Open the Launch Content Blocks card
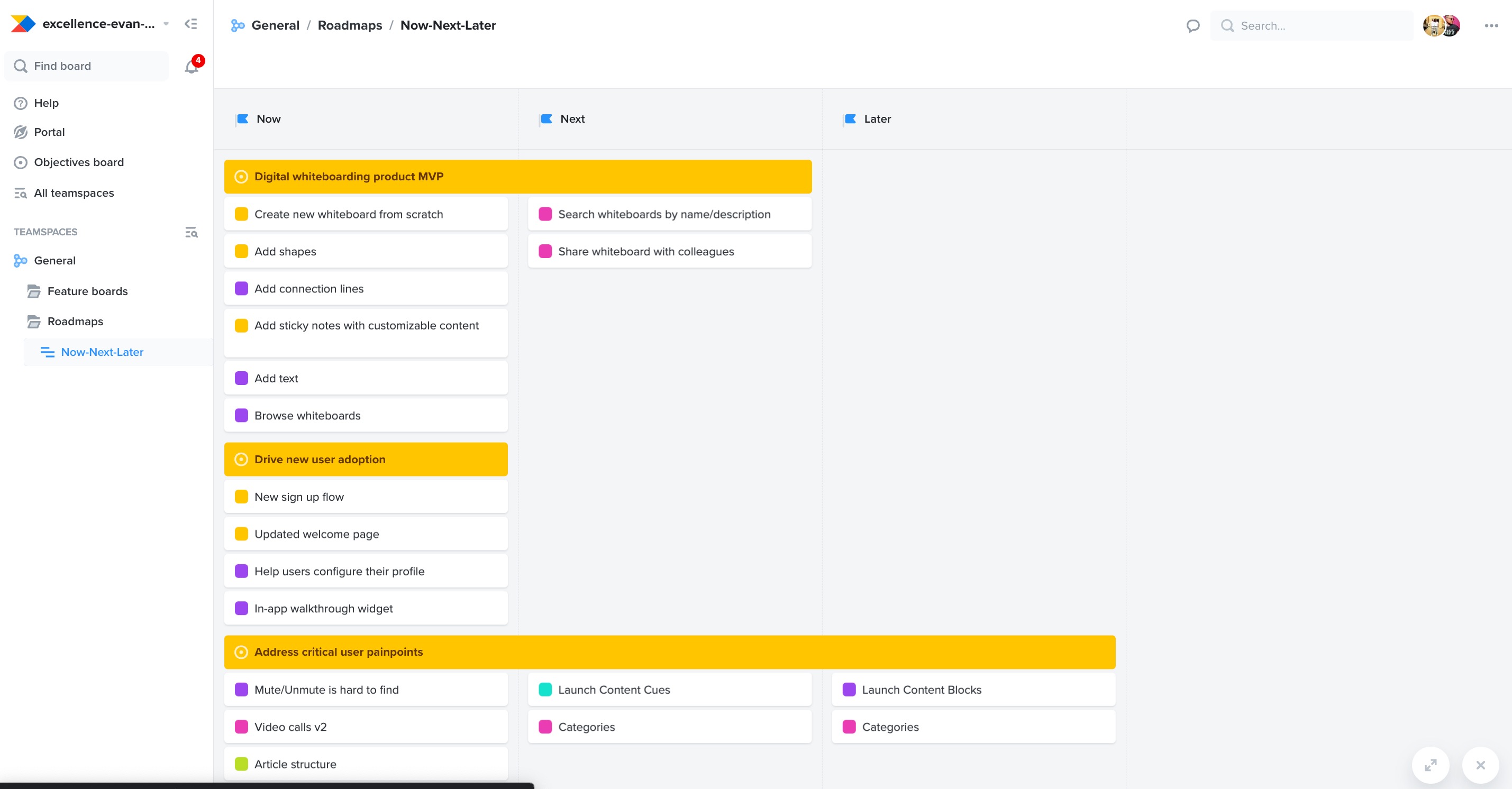This screenshot has width=1512, height=789. (x=973, y=690)
